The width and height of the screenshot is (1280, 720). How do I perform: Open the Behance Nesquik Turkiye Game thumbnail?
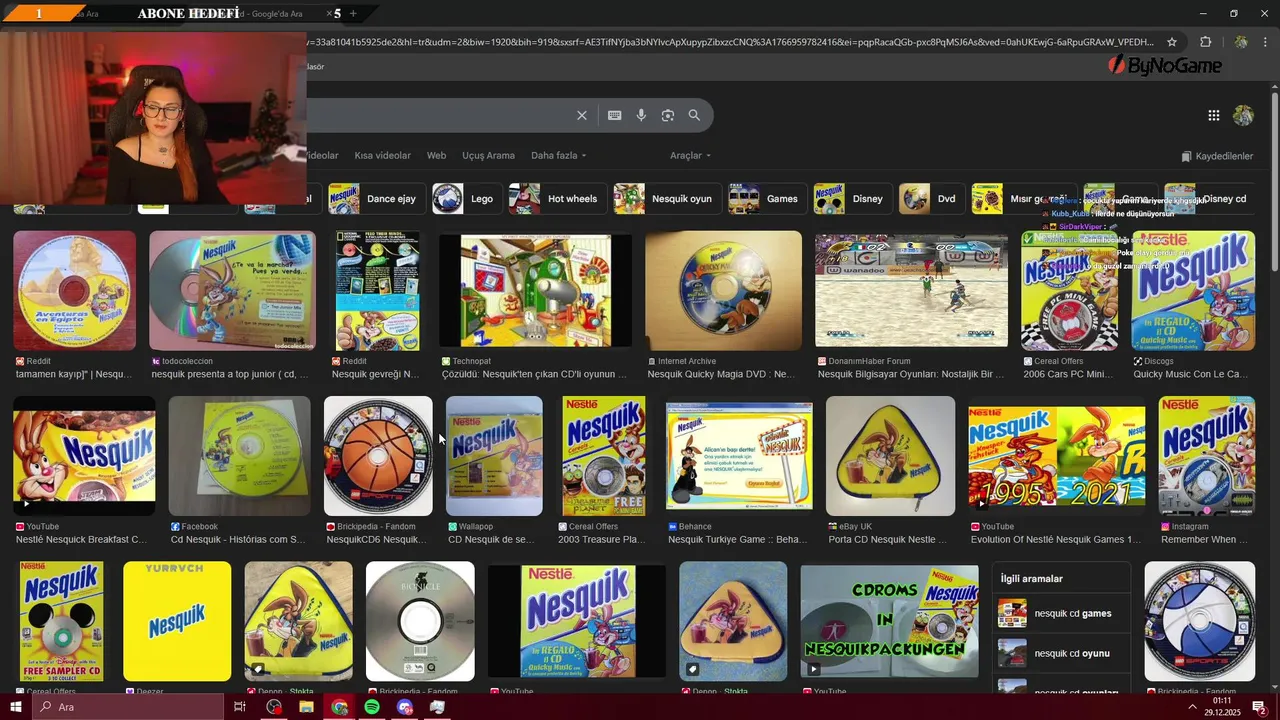pos(739,456)
